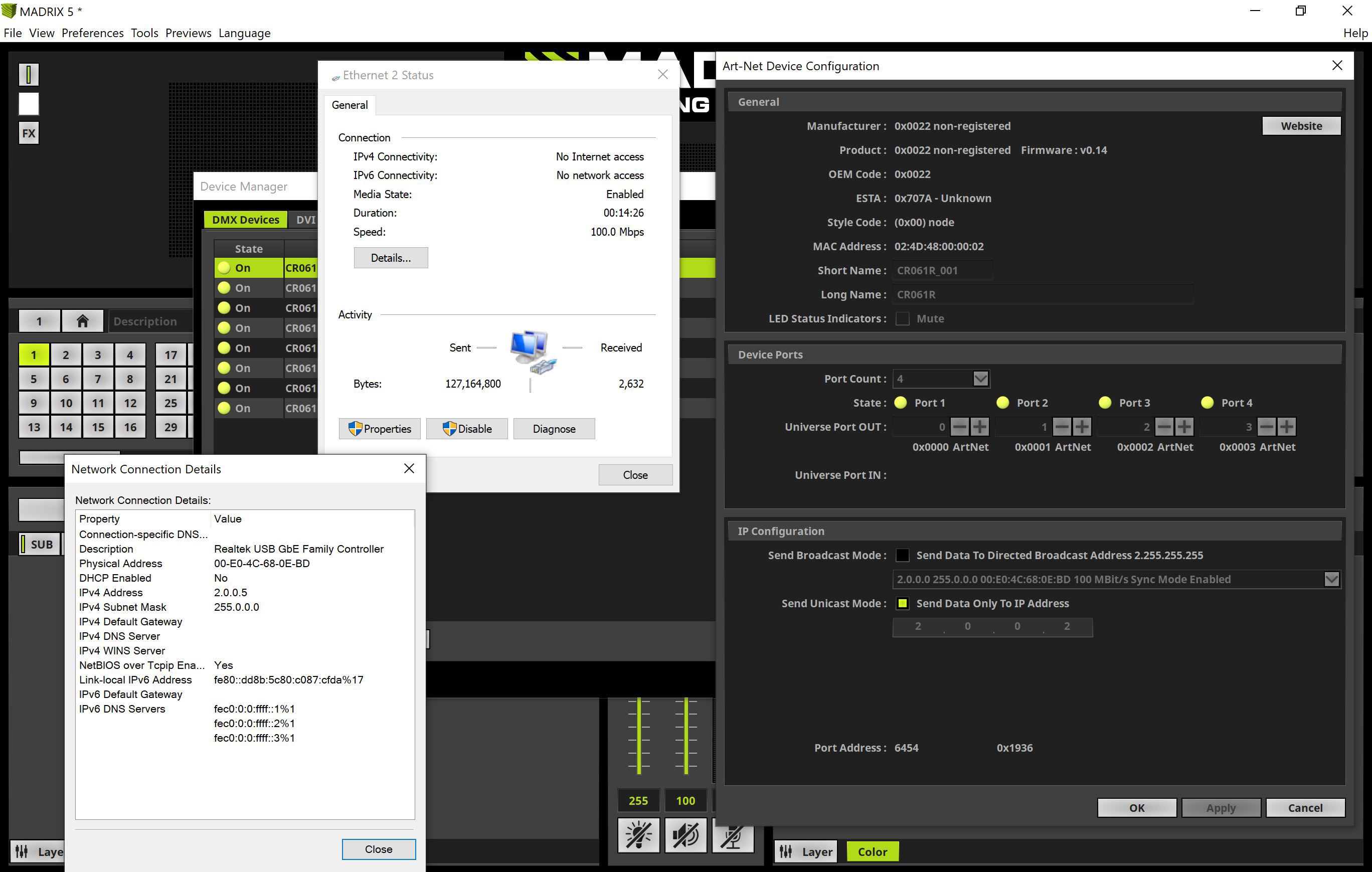Open the Tools menu
1372x872 pixels.
pyautogui.click(x=144, y=33)
